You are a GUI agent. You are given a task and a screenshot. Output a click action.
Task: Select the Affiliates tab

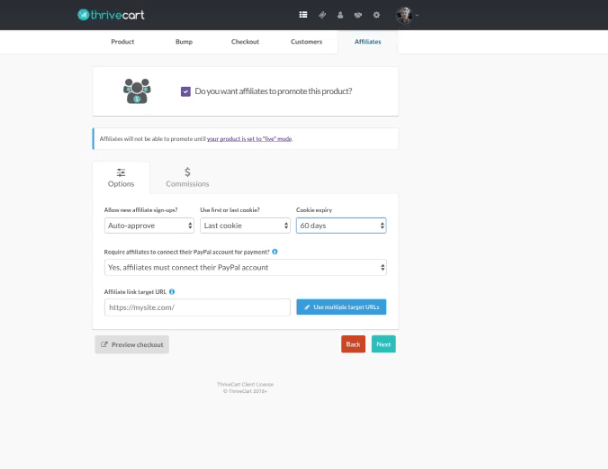[x=368, y=41]
